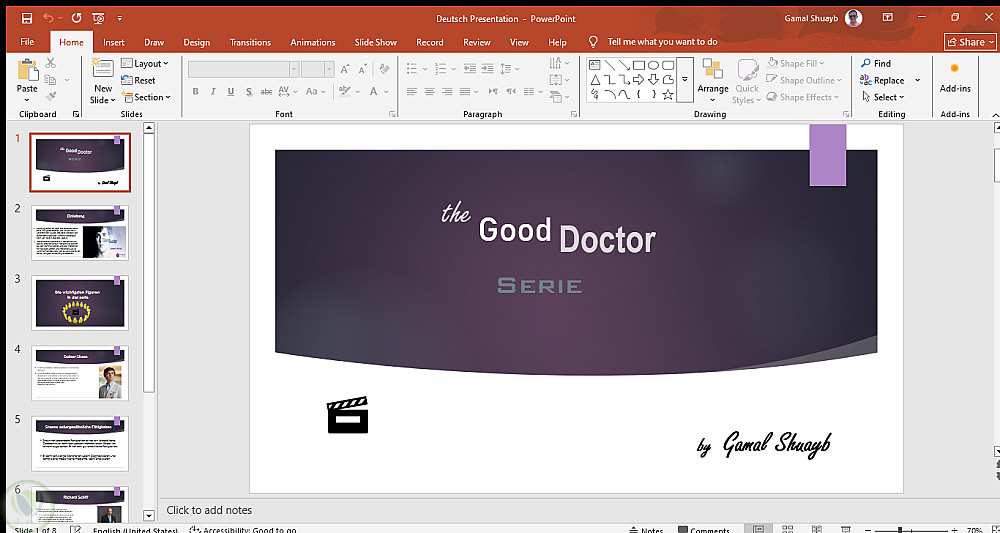Screen dimensions: 1000x533
Task: Select the Right Arrow shape
Action: (x=638, y=80)
